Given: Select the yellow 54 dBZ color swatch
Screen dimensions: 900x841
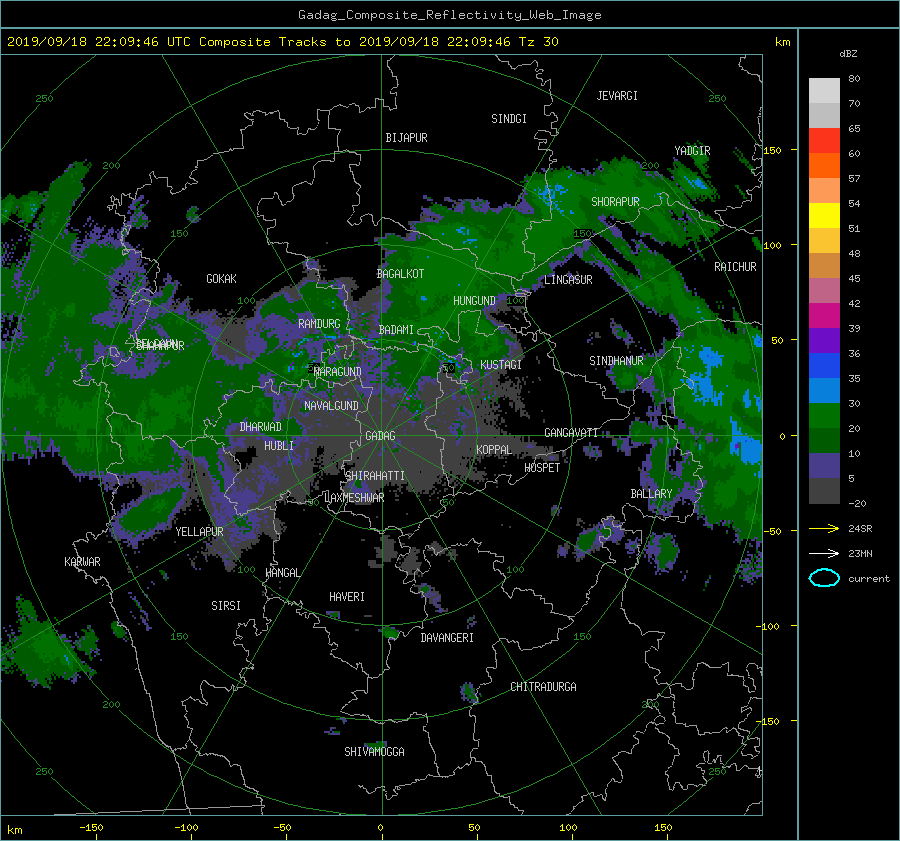Looking at the screenshot, I should [x=824, y=215].
